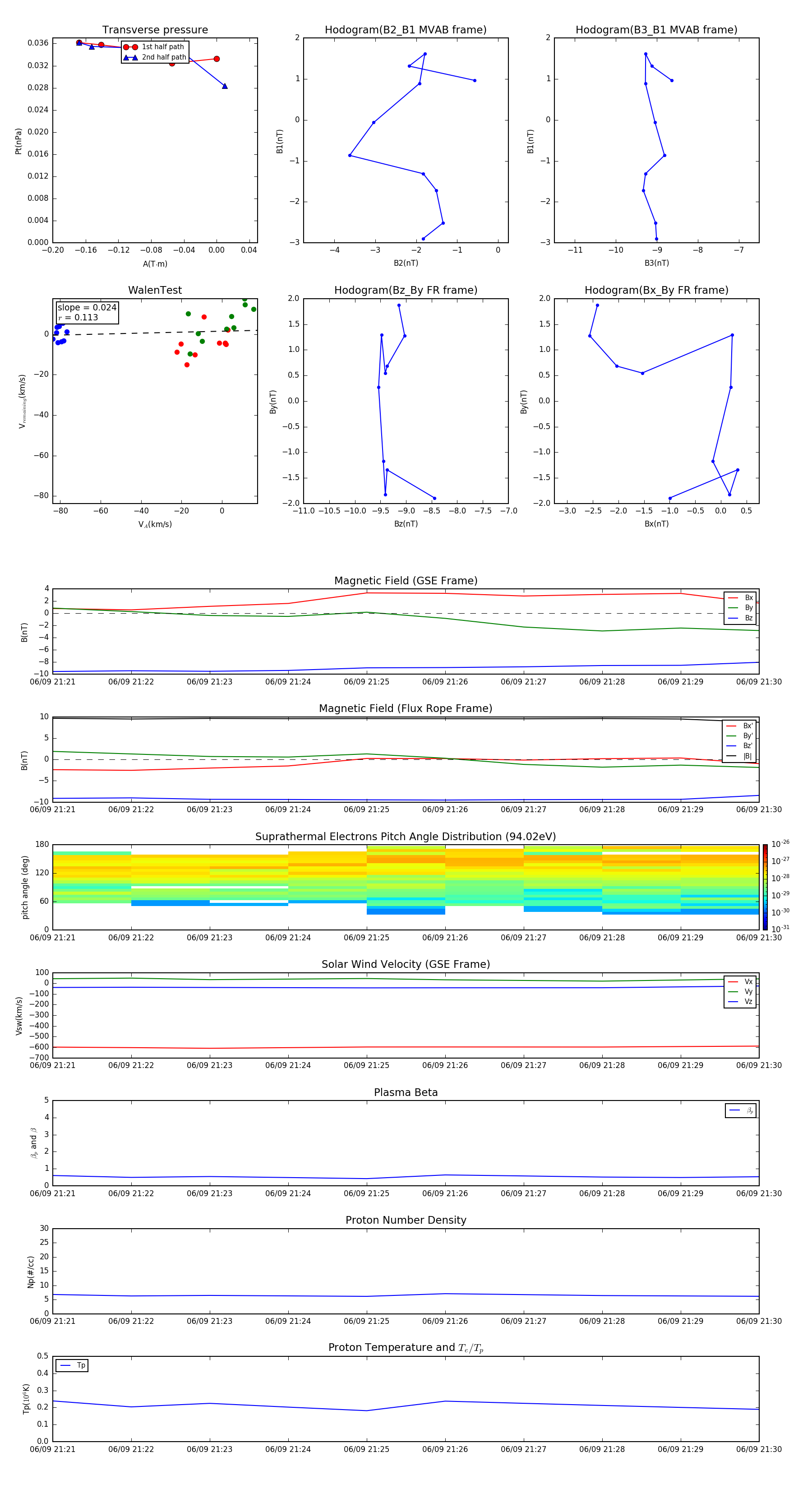Click the 'Bx(nT)' x-axis label

coord(656,524)
